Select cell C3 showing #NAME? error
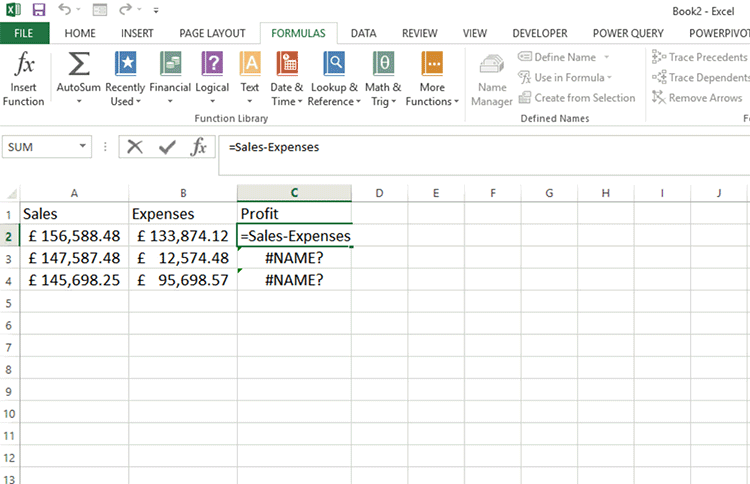Viewport: 750px width, 484px height. (294, 258)
